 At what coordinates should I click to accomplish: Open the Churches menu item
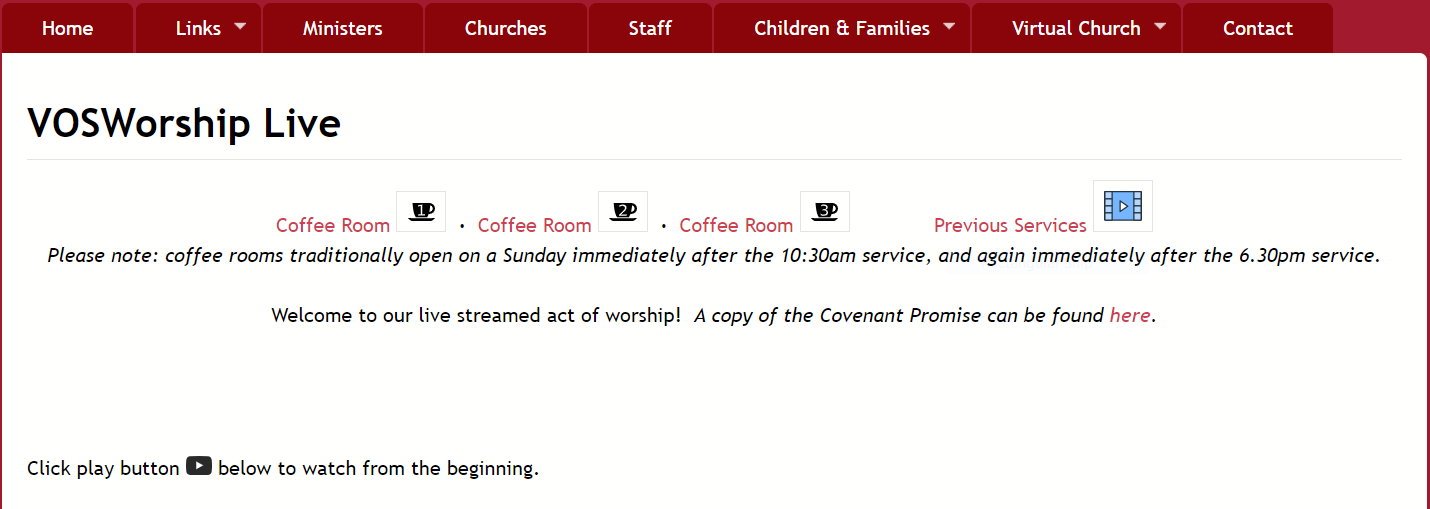[x=506, y=28]
